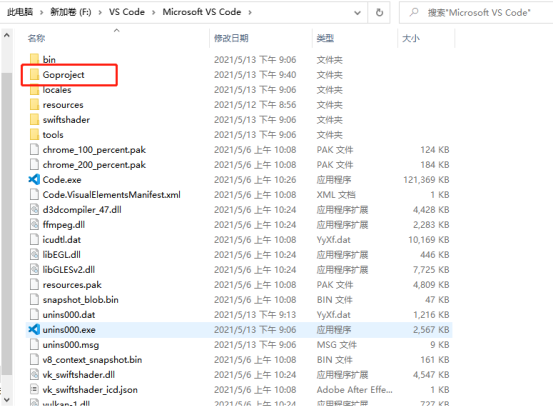Click the 2021/5/13 下午 9:40 date cell
The image size is (554, 415).
(x=255, y=75)
